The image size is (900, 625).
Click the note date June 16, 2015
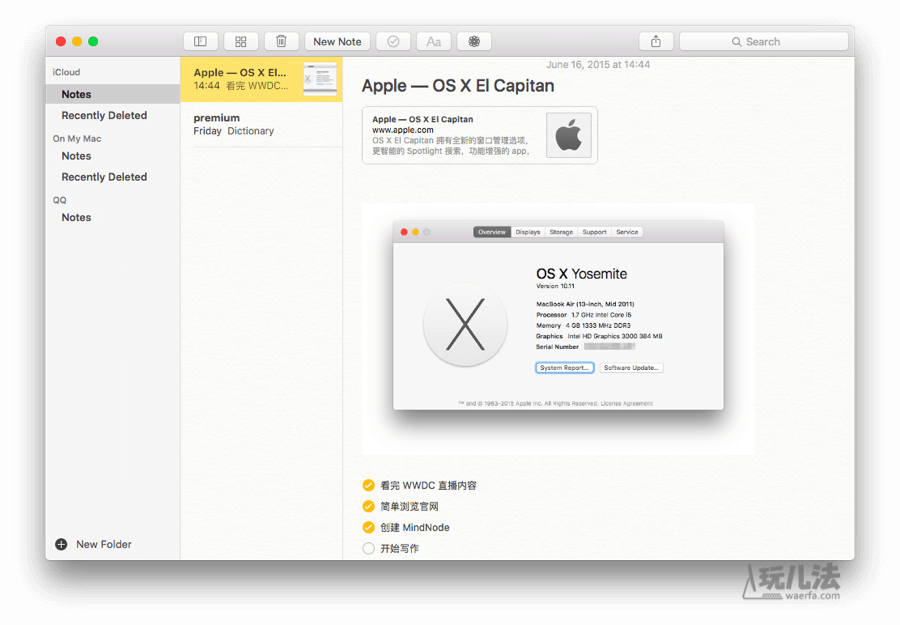coord(598,65)
